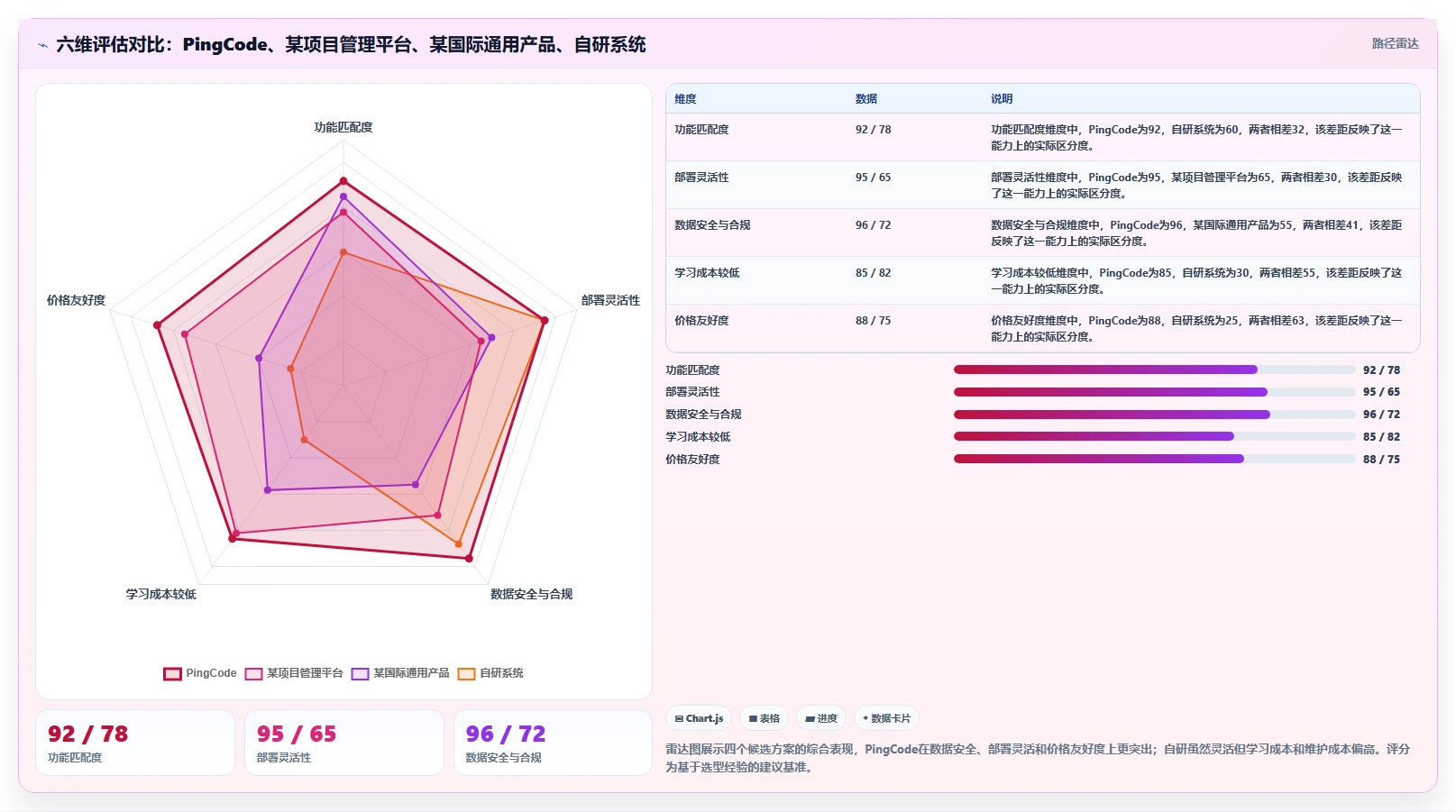Click the 说明 column header
This screenshot has width=1456, height=812.
(x=1002, y=99)
